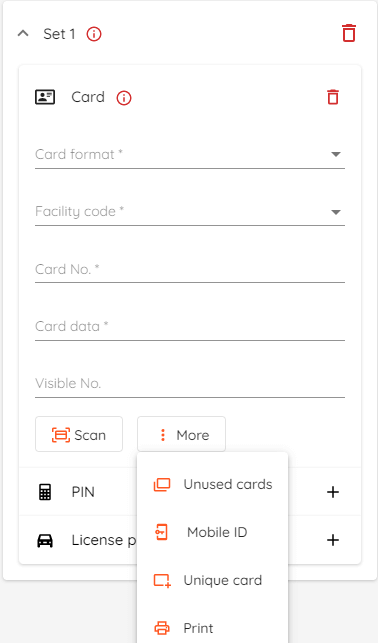378x643 pixels.
Task: Add a PIN using its plus icon
Action: tap(333, 492)
